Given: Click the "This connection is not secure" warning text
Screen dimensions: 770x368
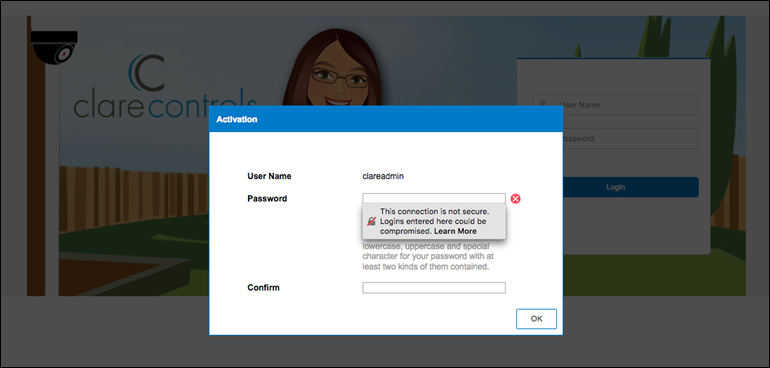Looking at the screenshot, I should click(434, 221).
